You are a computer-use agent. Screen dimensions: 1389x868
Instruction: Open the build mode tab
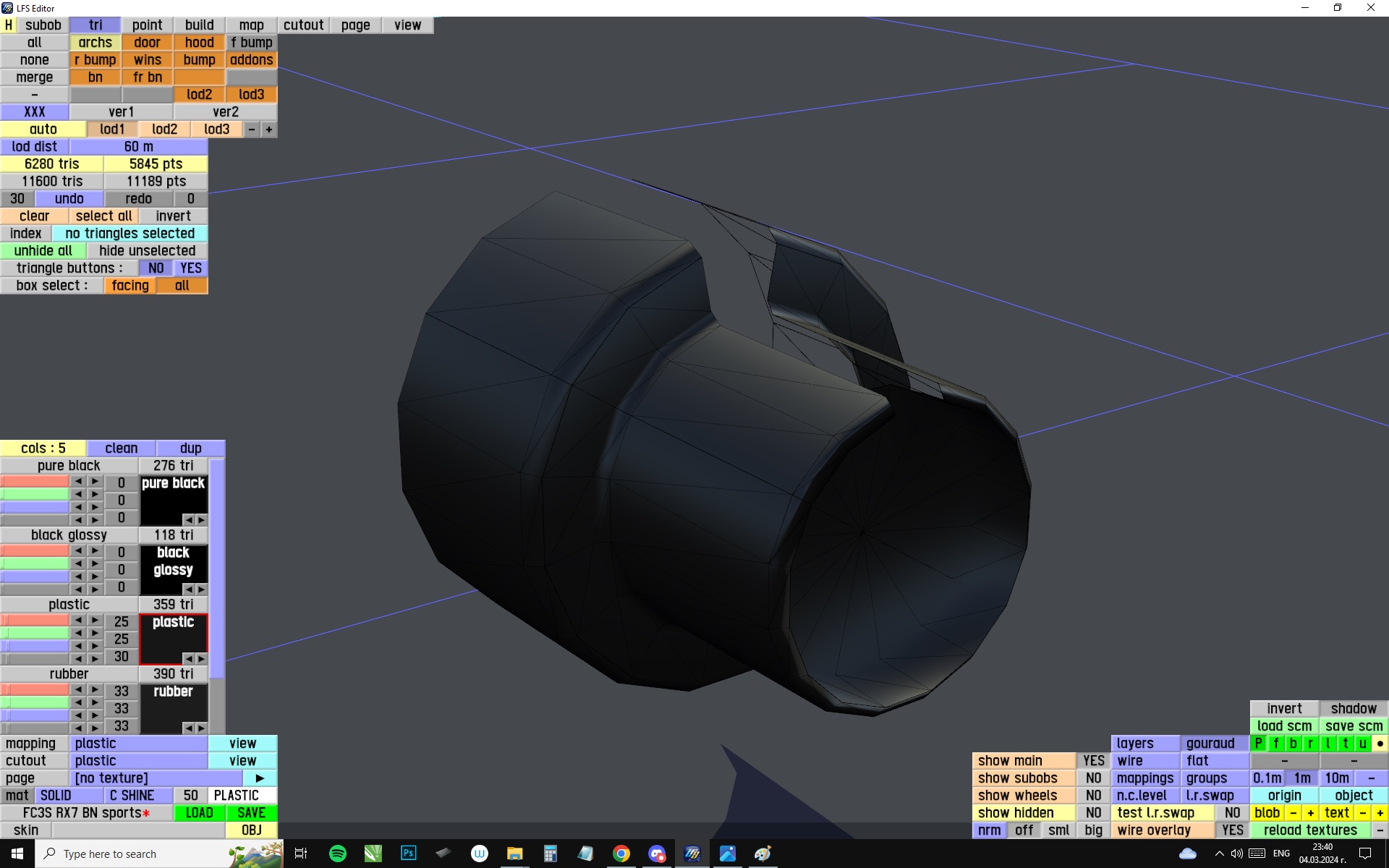click(x=199, y=25)
